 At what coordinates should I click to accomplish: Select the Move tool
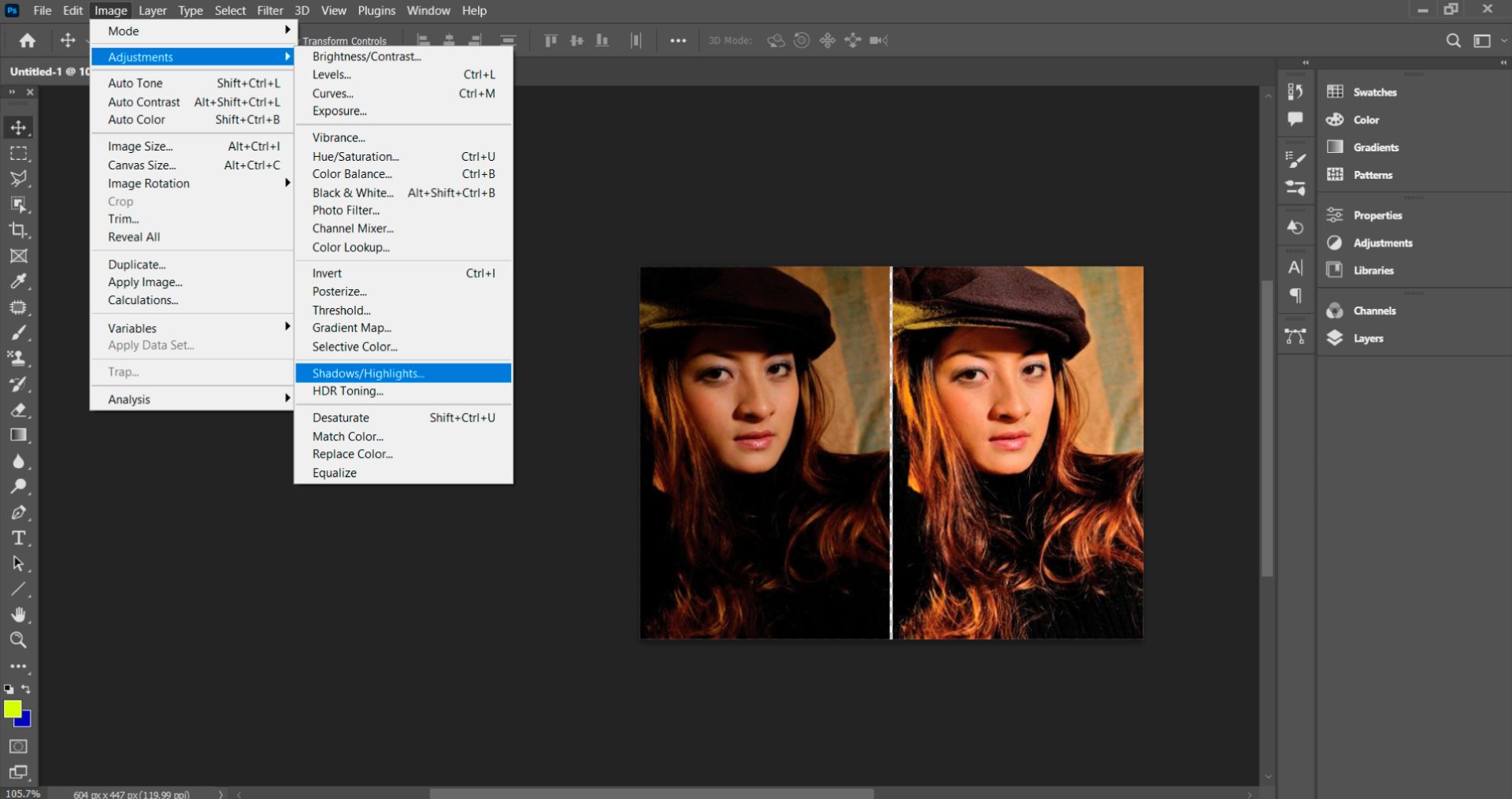[19, 127]
